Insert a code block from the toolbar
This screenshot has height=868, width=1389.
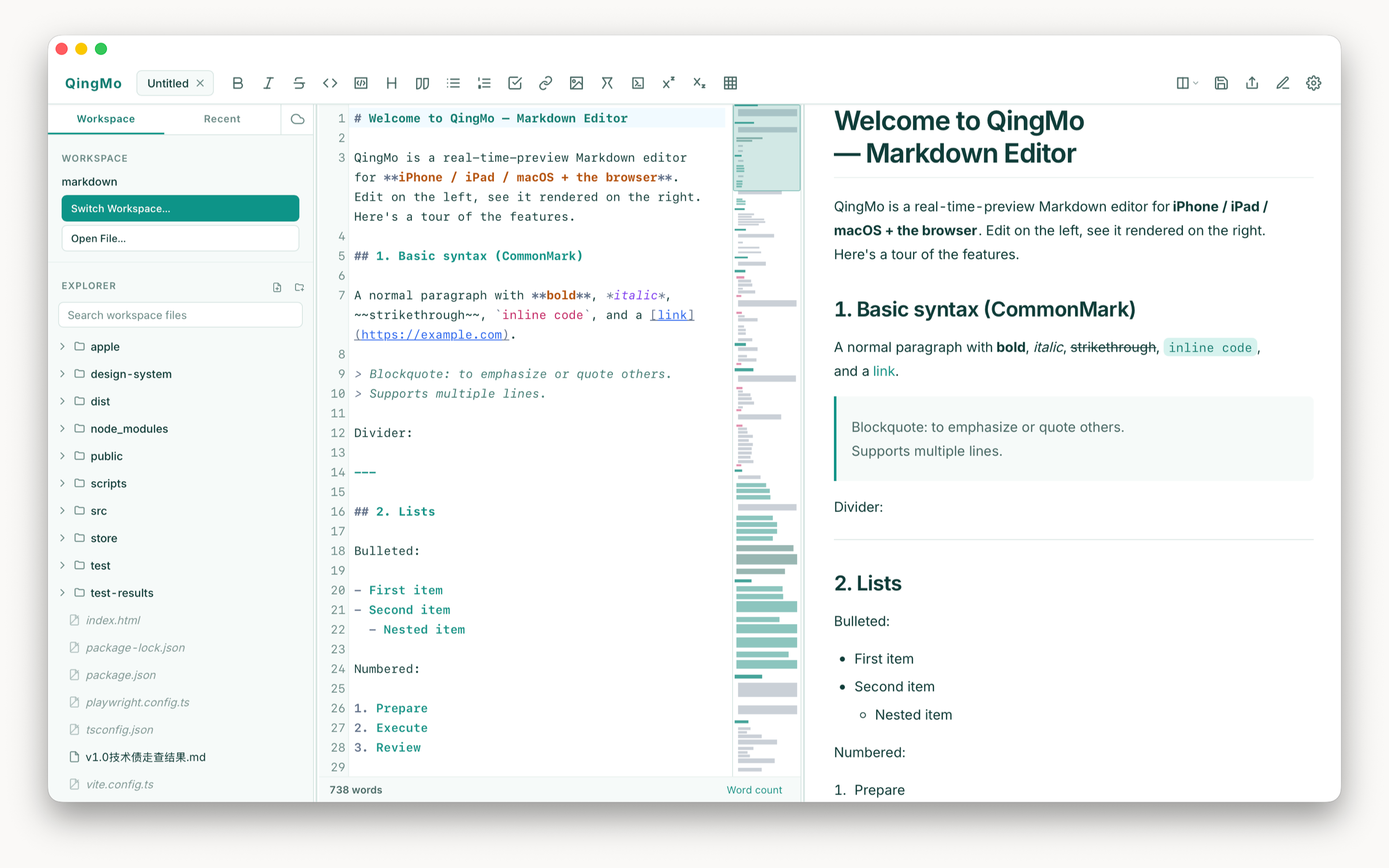point(360,83)
